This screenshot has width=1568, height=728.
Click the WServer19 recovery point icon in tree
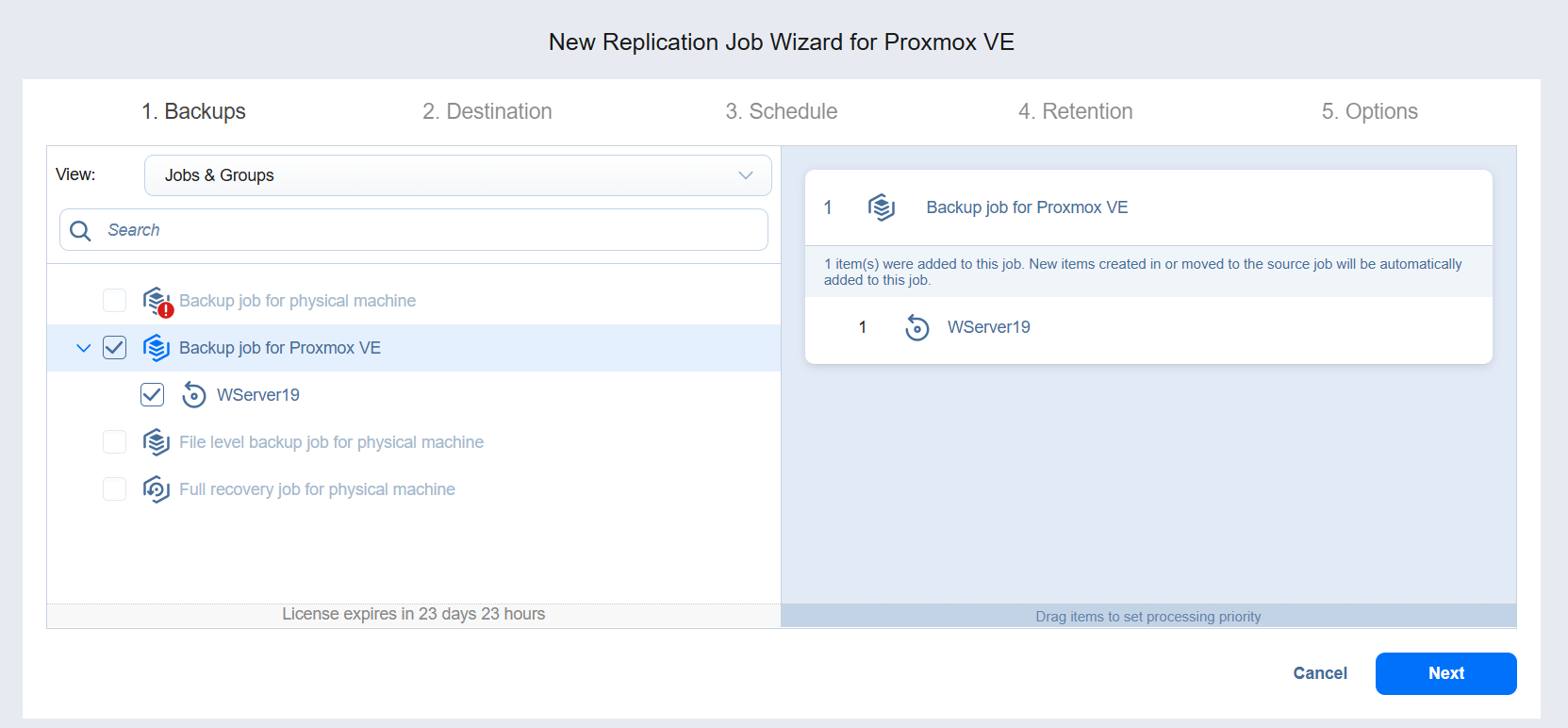[x=194, y=395]
